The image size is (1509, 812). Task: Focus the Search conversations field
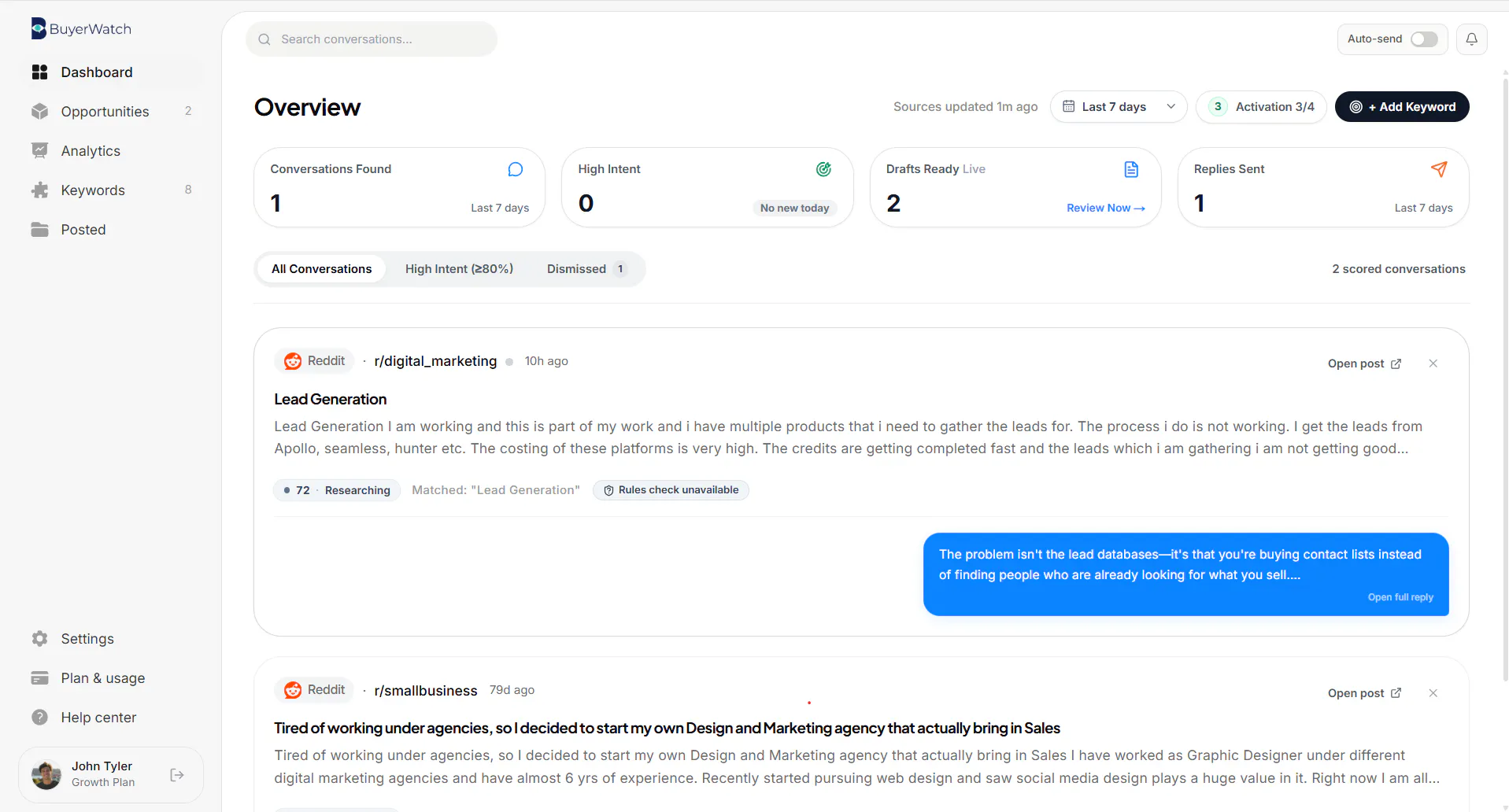click(x=372, y=39)
